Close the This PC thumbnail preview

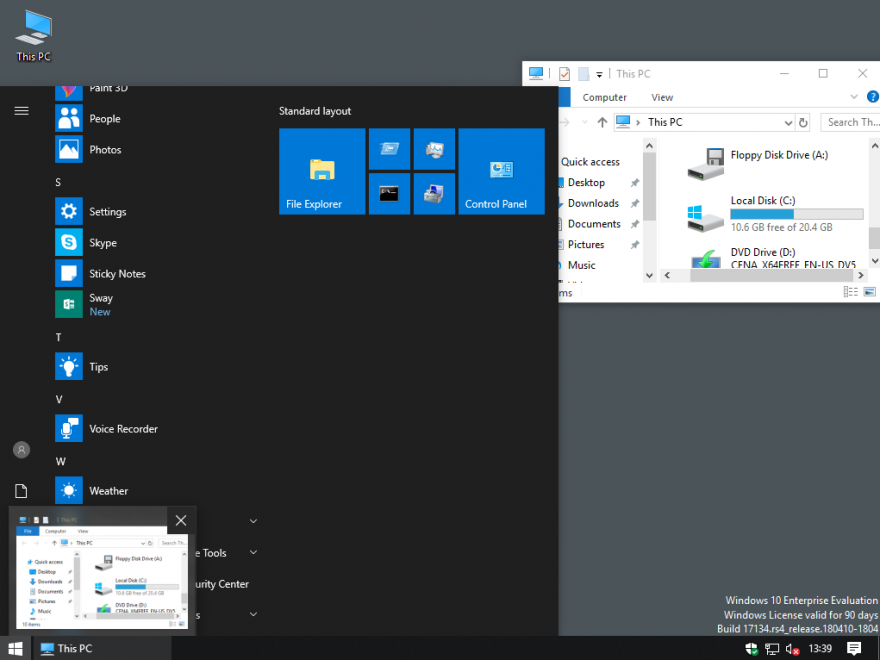(x=181, y=520)
